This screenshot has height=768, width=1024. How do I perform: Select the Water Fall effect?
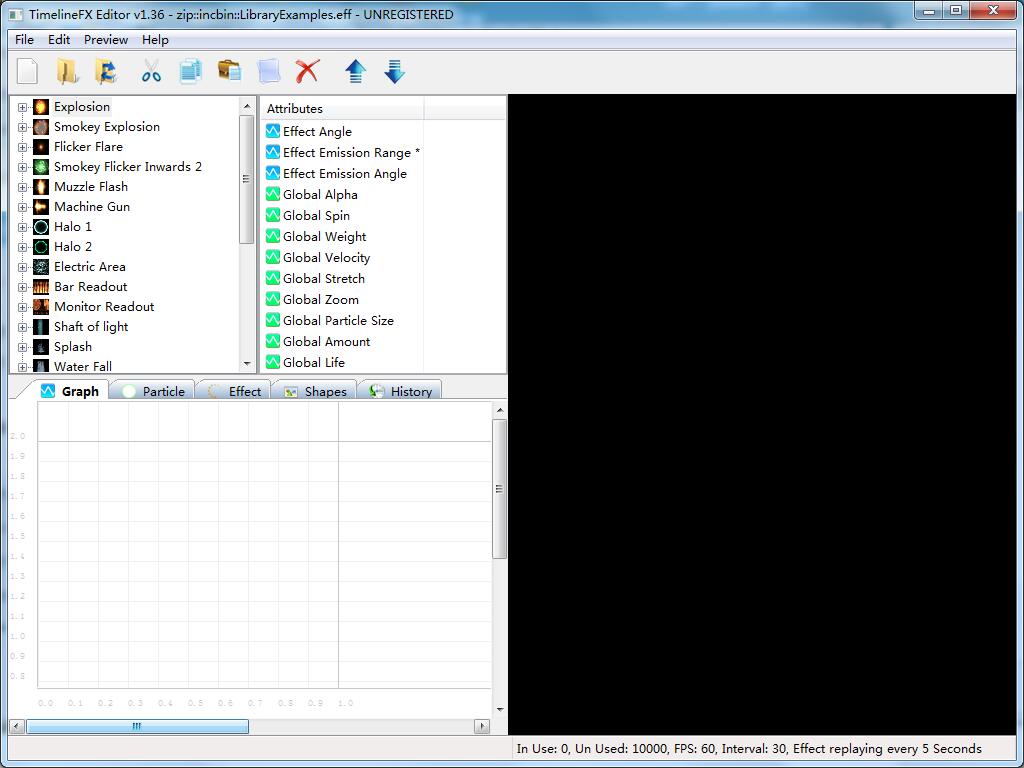pos(83,366)
